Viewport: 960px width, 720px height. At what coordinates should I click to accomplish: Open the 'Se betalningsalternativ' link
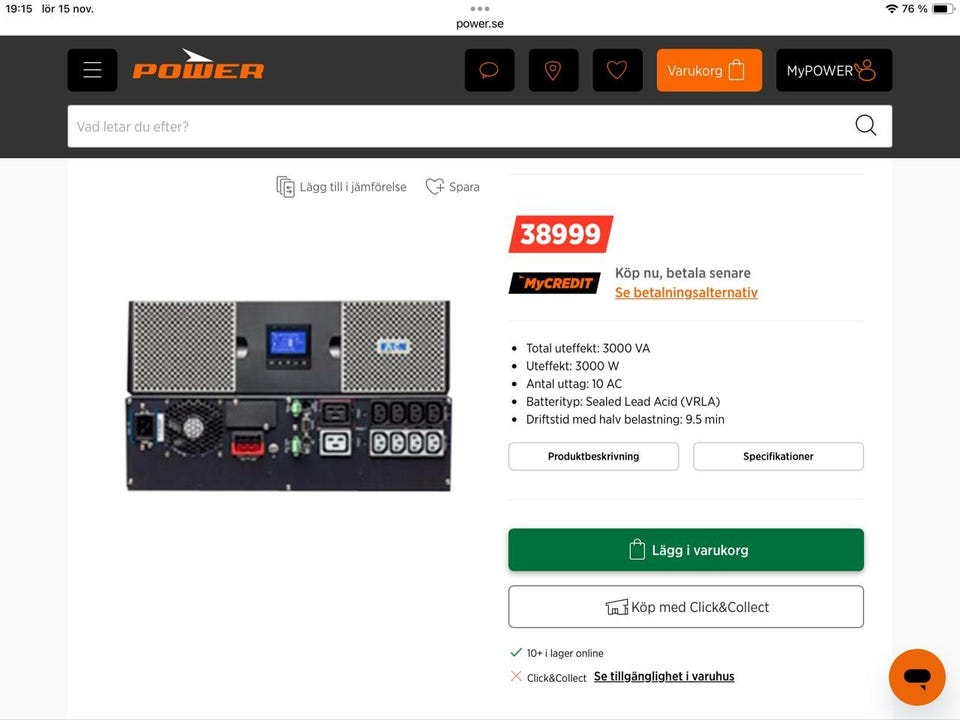(x=686, y=293)
